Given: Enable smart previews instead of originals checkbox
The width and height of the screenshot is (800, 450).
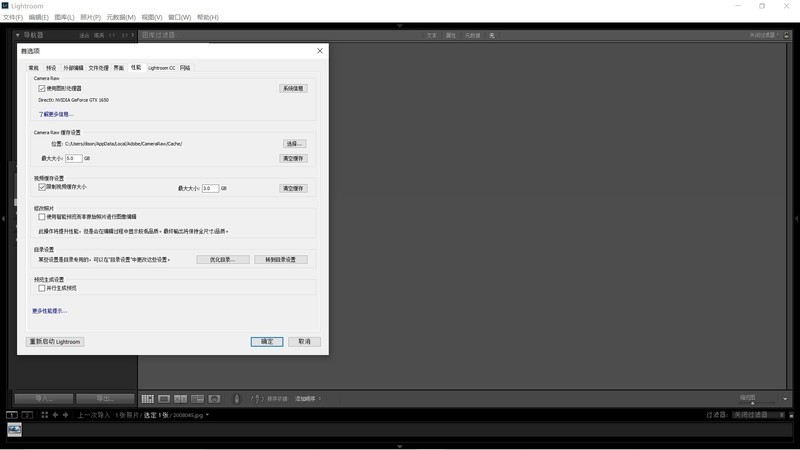Looking at the screenshot, I should 42,217.
